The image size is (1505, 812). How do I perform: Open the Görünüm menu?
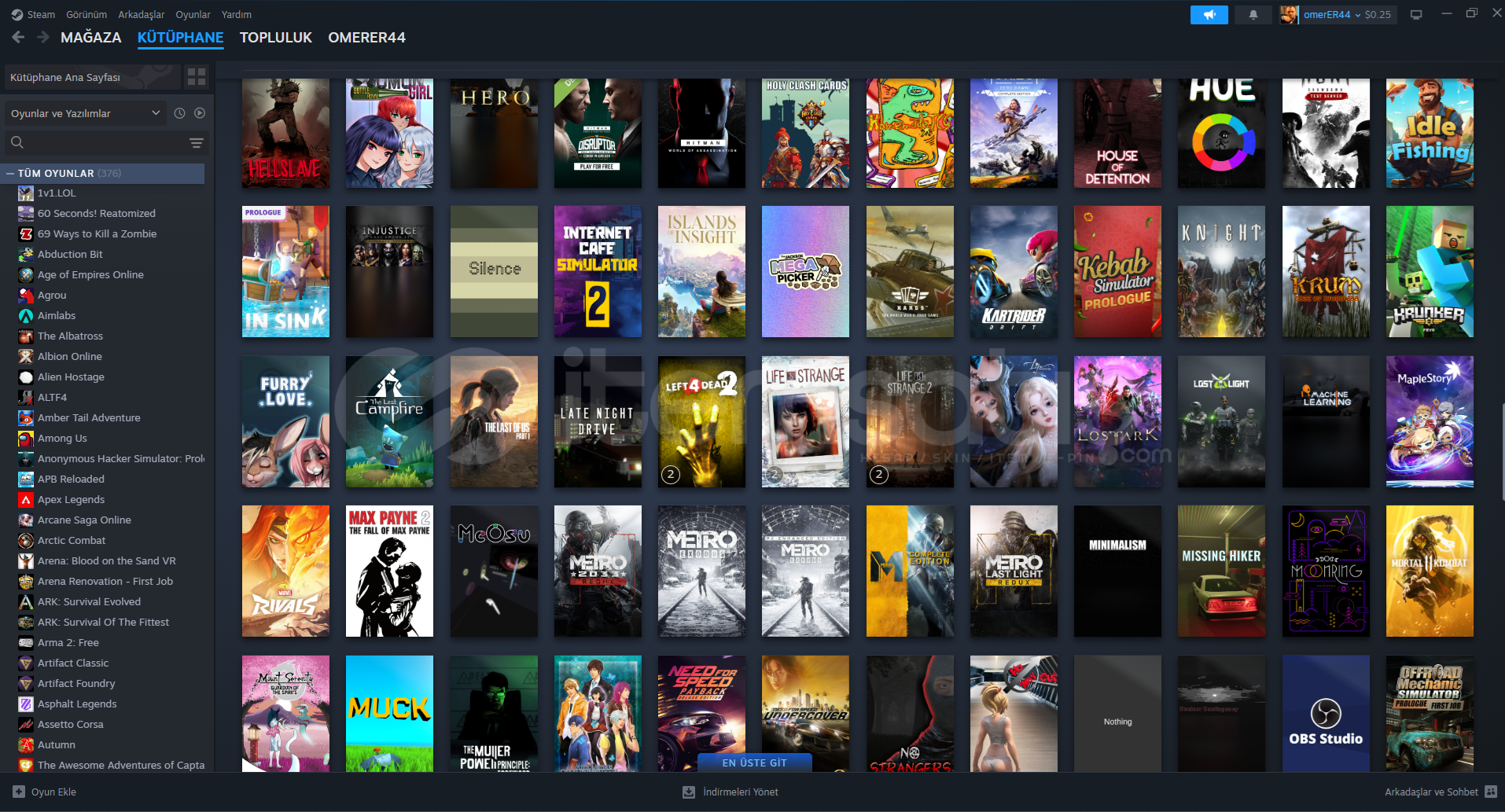[x=86, y=14]
